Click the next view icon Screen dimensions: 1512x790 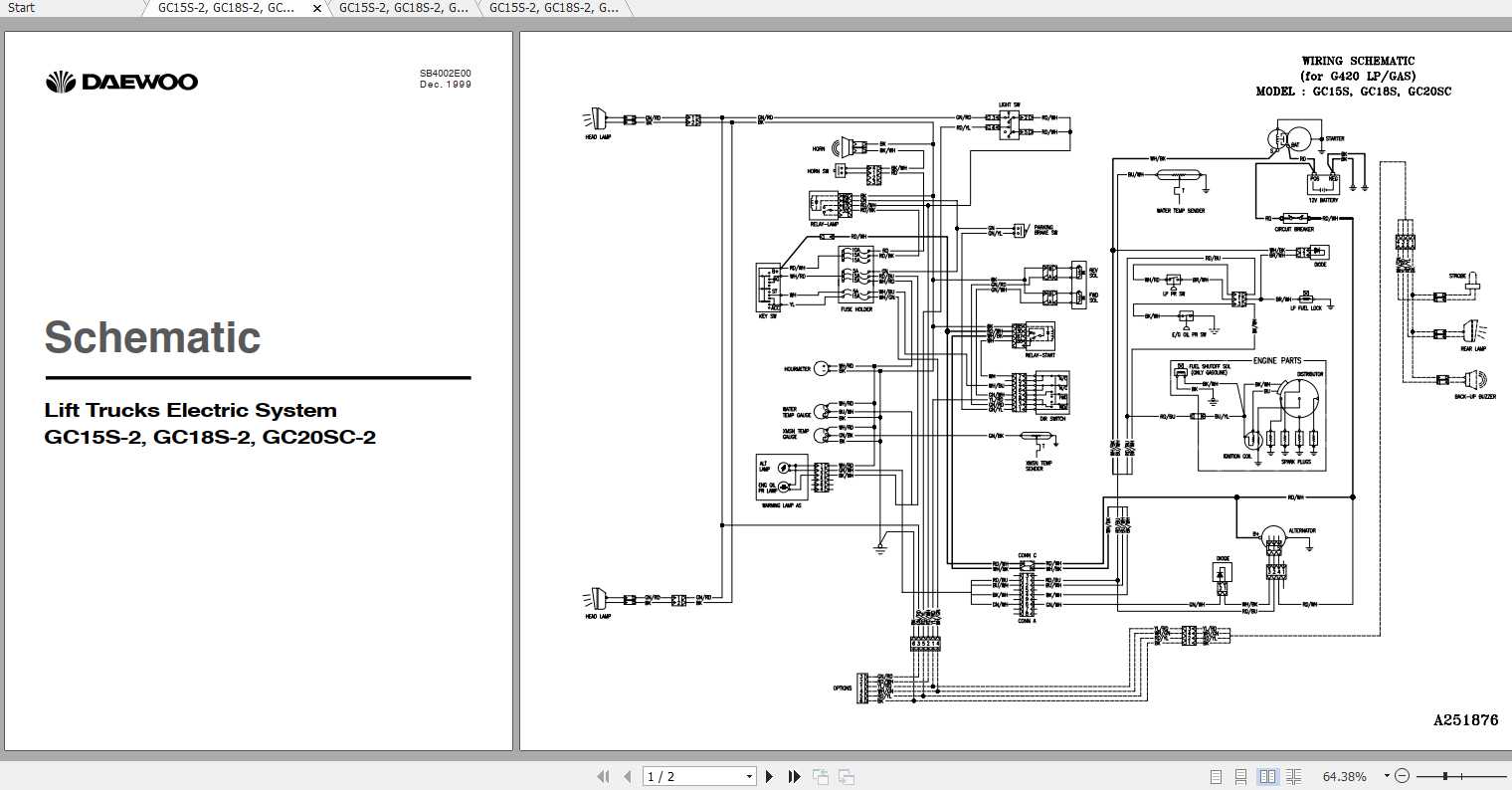[x=846, y=776]
